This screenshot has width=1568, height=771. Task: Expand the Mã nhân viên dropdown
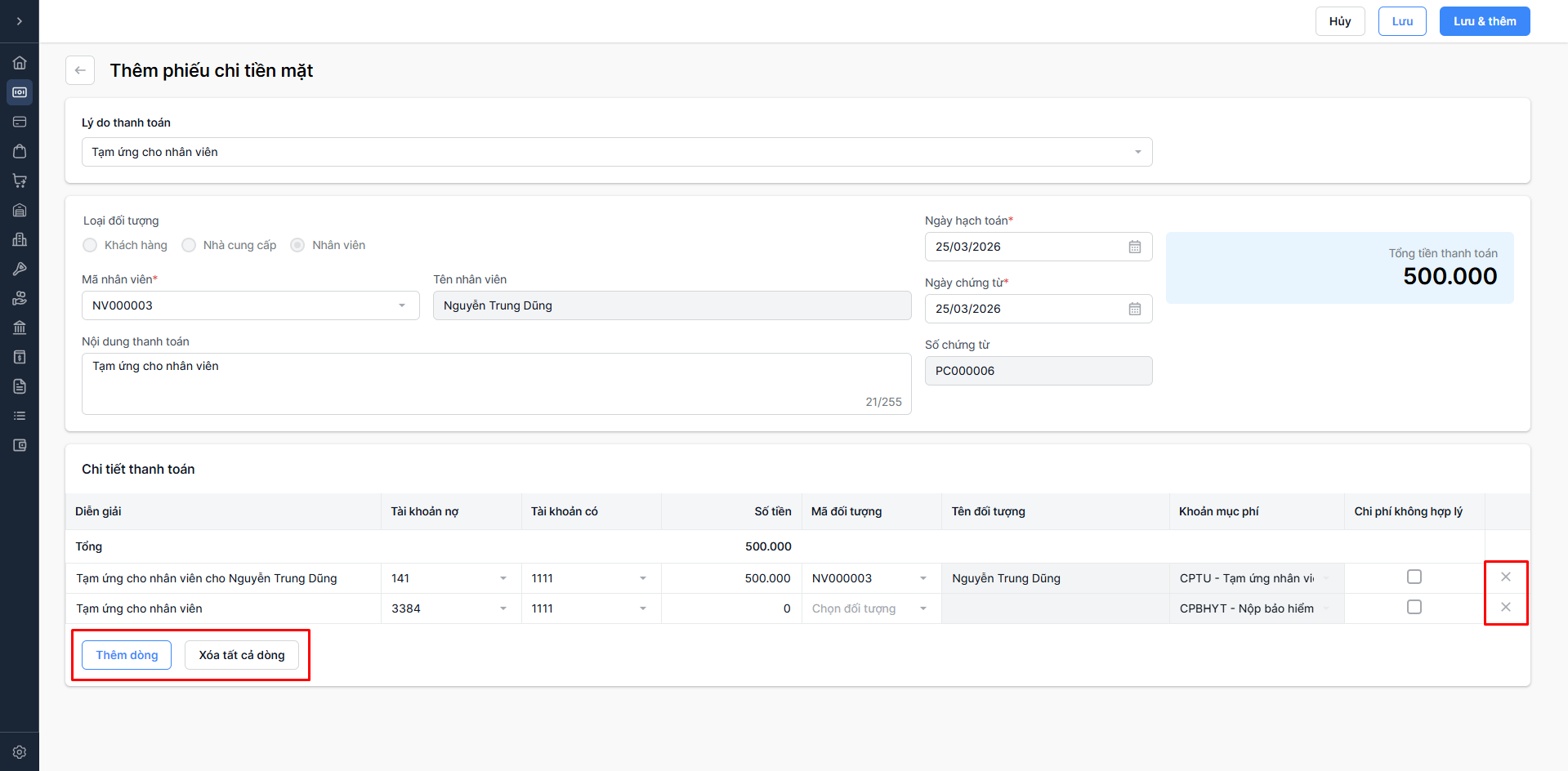click(x=401, y=305)
